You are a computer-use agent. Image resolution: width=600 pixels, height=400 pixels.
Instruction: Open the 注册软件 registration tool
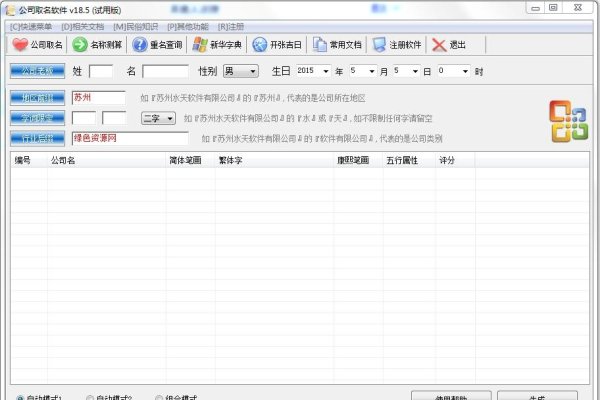tap(397, 45)
